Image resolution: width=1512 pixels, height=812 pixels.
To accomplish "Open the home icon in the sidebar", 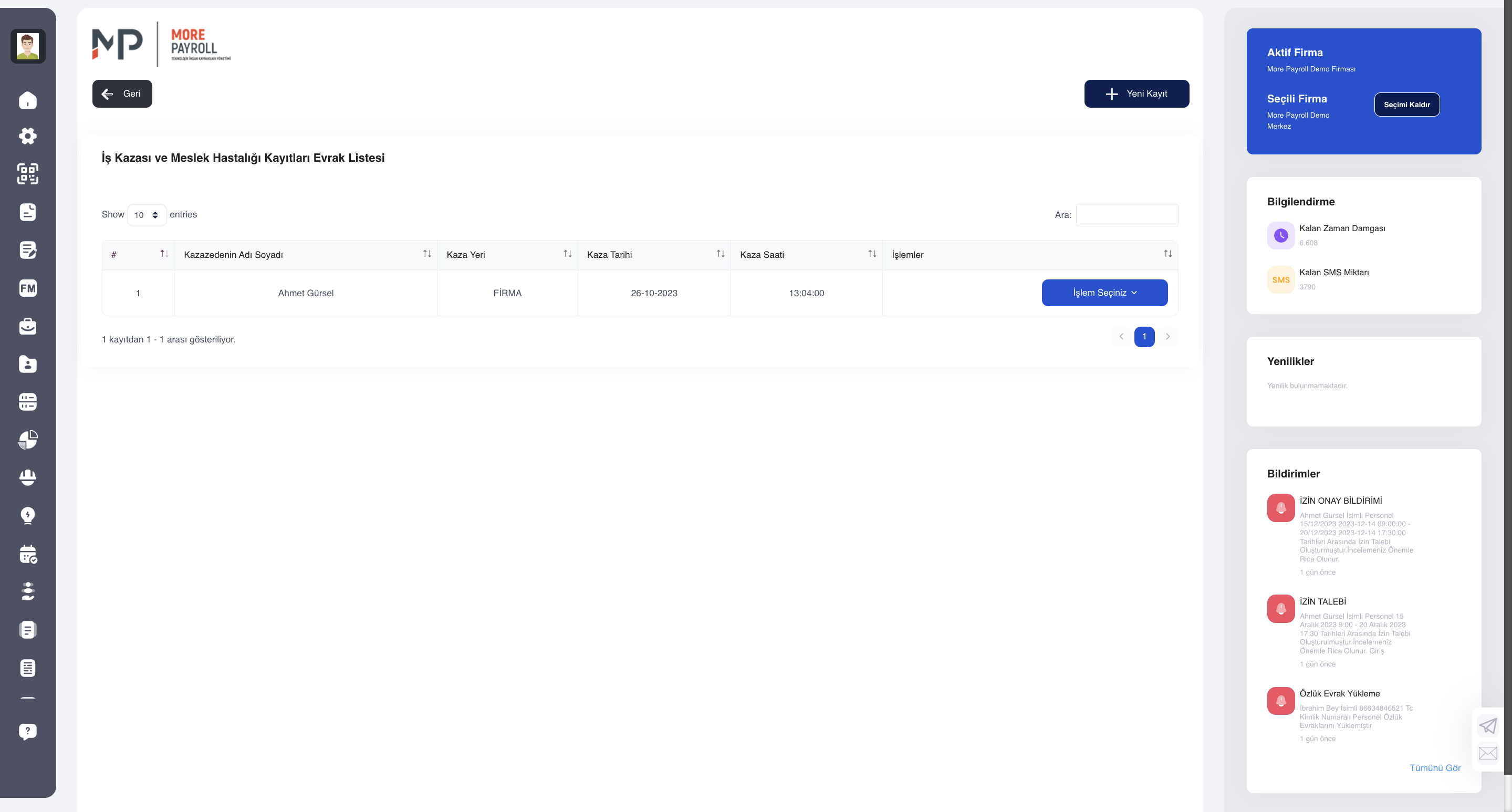I will click(28, 100).
